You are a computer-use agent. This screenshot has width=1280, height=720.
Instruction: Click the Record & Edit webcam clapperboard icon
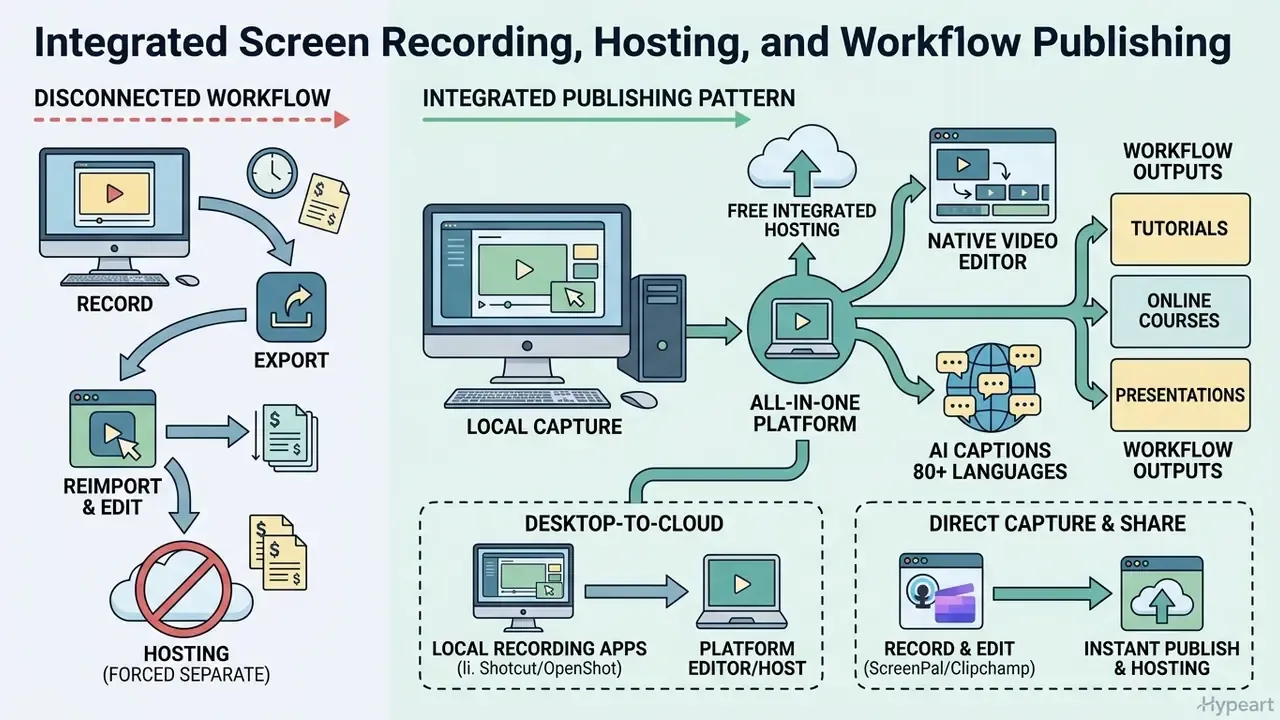tap(943, 591)
